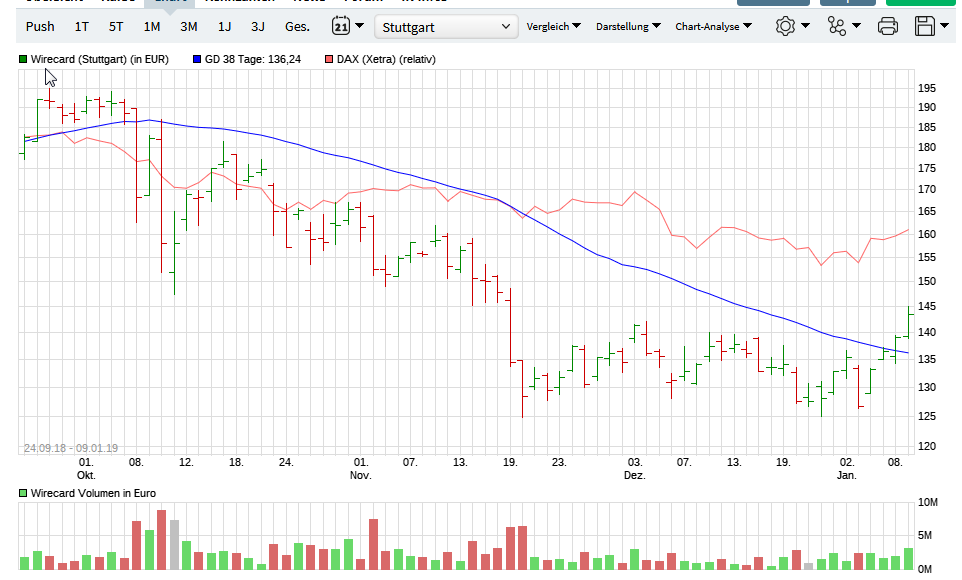Click the last green candlestick near 145

pos(909,322)
